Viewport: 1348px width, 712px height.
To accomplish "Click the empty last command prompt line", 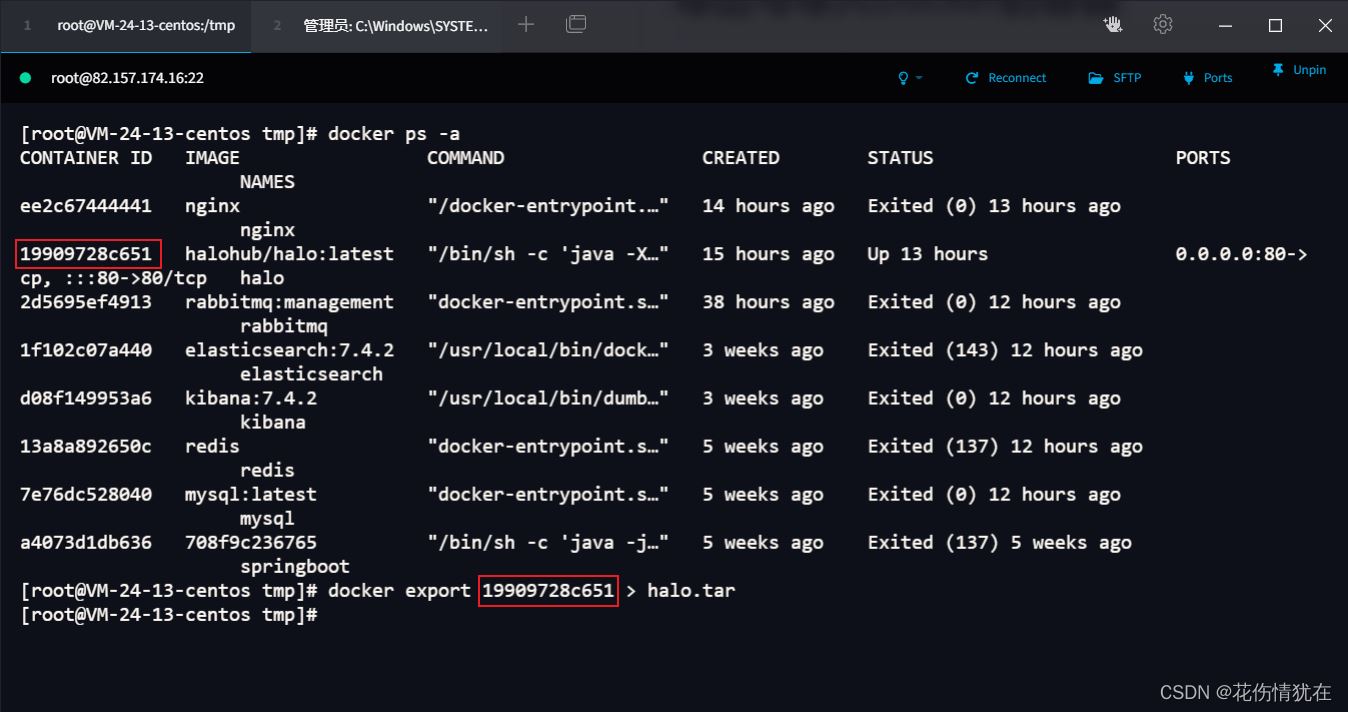I will click(169, 614).
